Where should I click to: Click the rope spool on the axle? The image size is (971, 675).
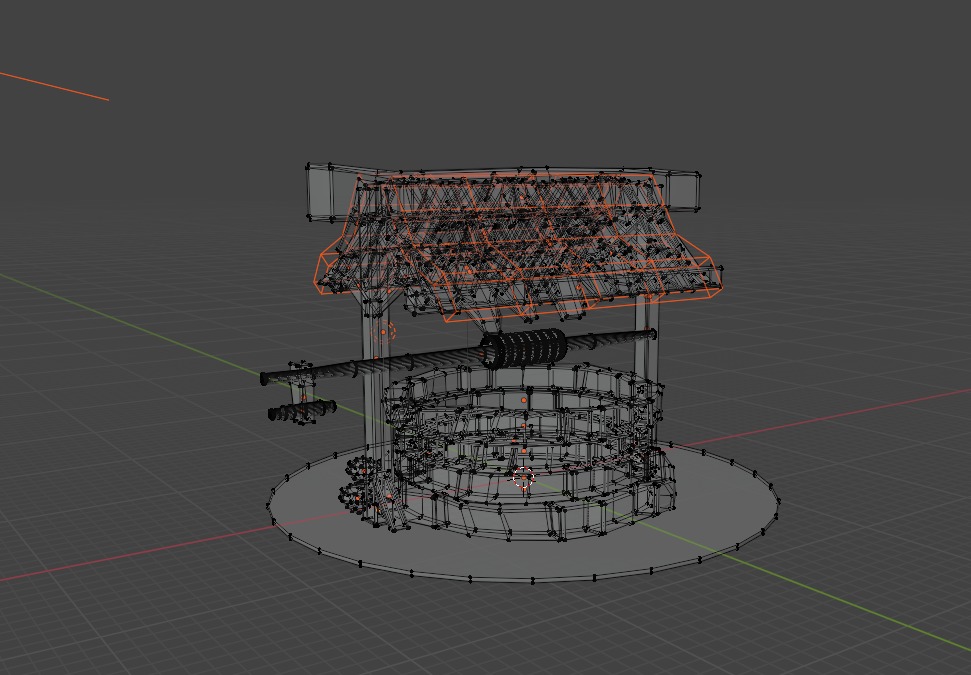pos(524,348)
